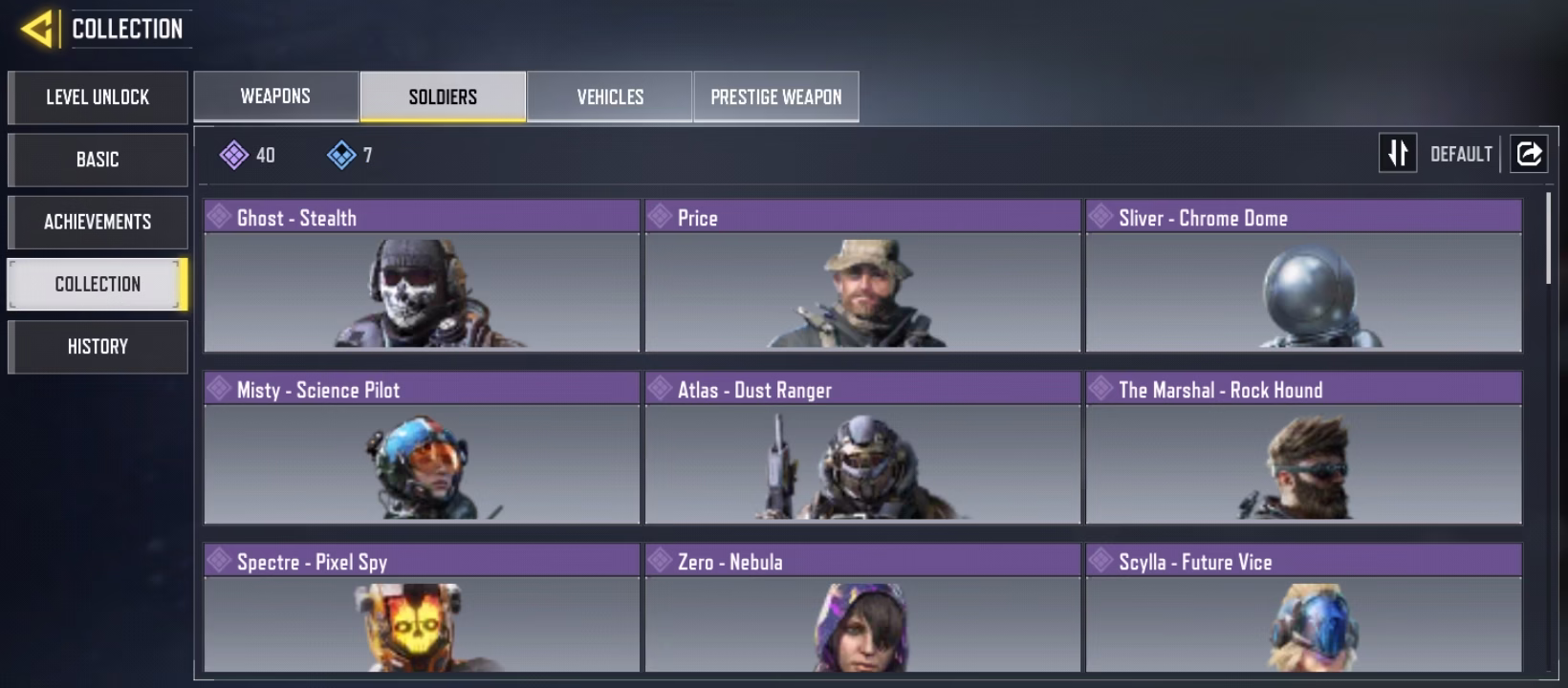
Task: Click the purple diamond epic count icon
Action: click(234, 155)
